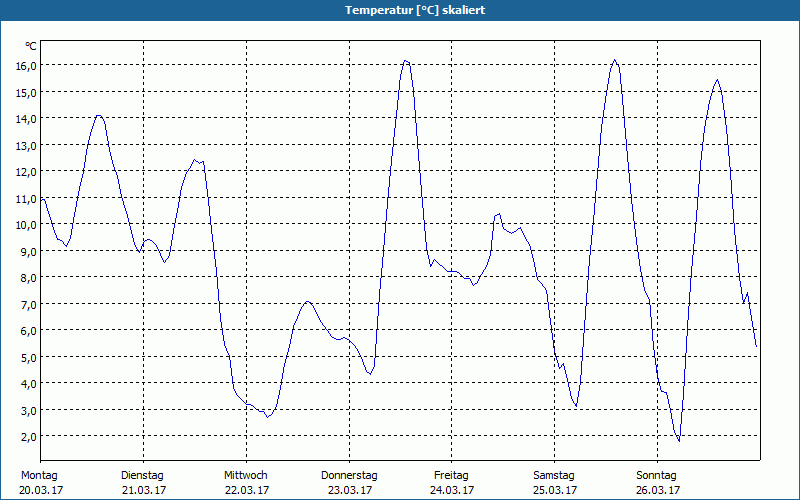Click the 16,0 y-axis value
This screenshot has width=800, height=500.
click(26, 65)
